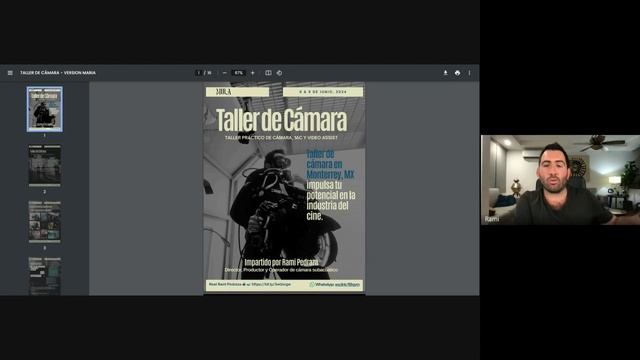Click the MIRA logo on the poster
Viewport: 640px width, 360px height.
click(x=224, y=92)
